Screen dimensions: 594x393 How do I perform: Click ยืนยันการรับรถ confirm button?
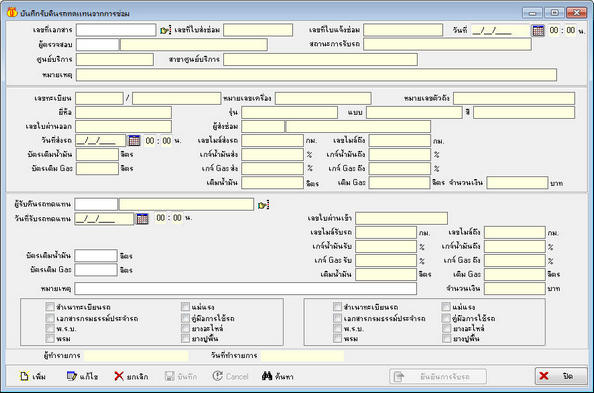tap(438, 376)
